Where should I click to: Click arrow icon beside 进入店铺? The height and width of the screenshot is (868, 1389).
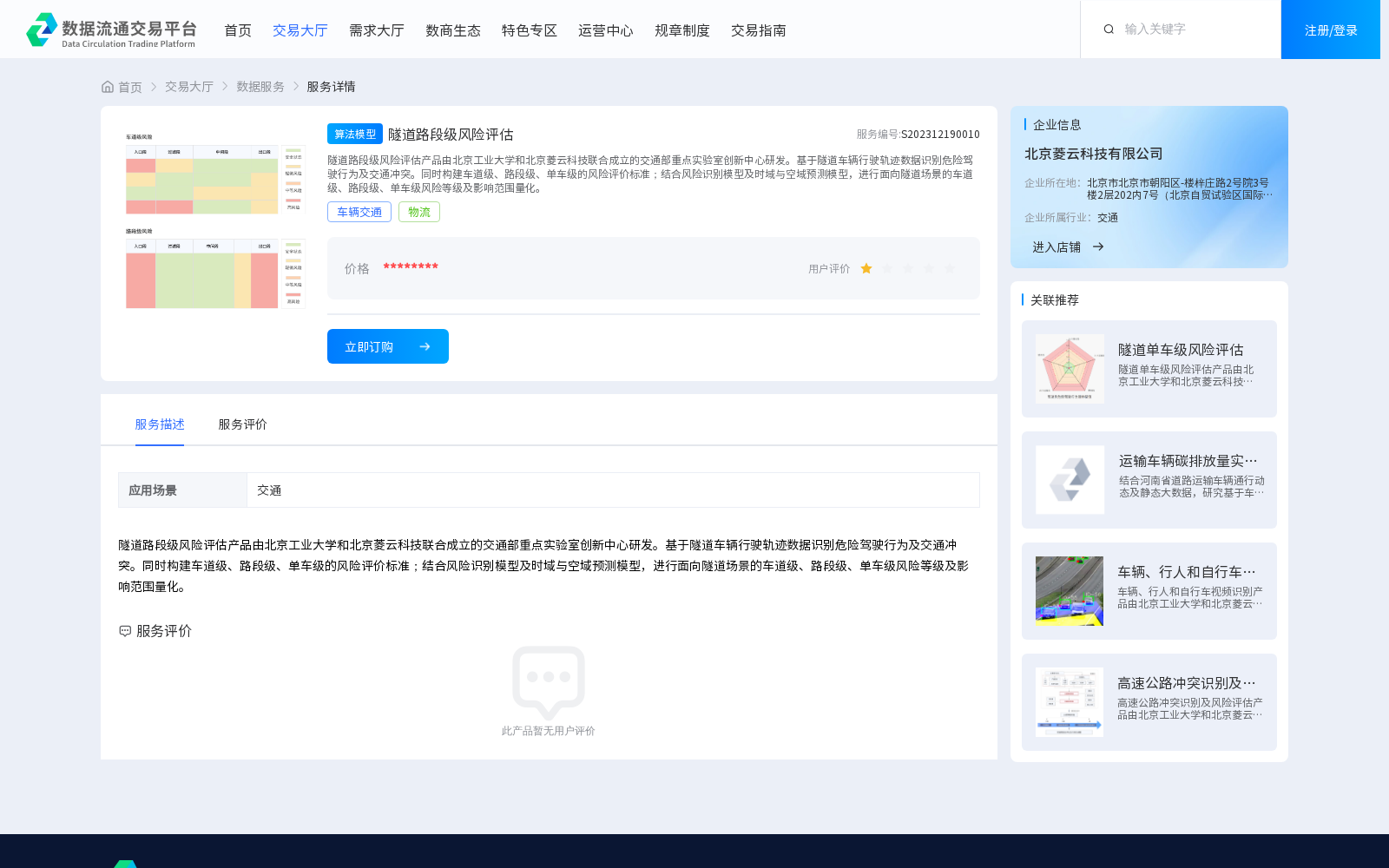(1098, 247)
